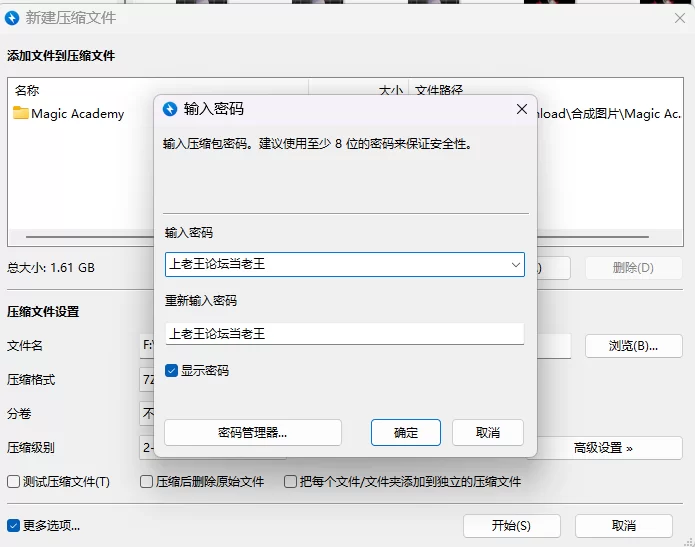Open the 分卷 dropdown in main window
This screenshot has width=695, height=547.
147,414
